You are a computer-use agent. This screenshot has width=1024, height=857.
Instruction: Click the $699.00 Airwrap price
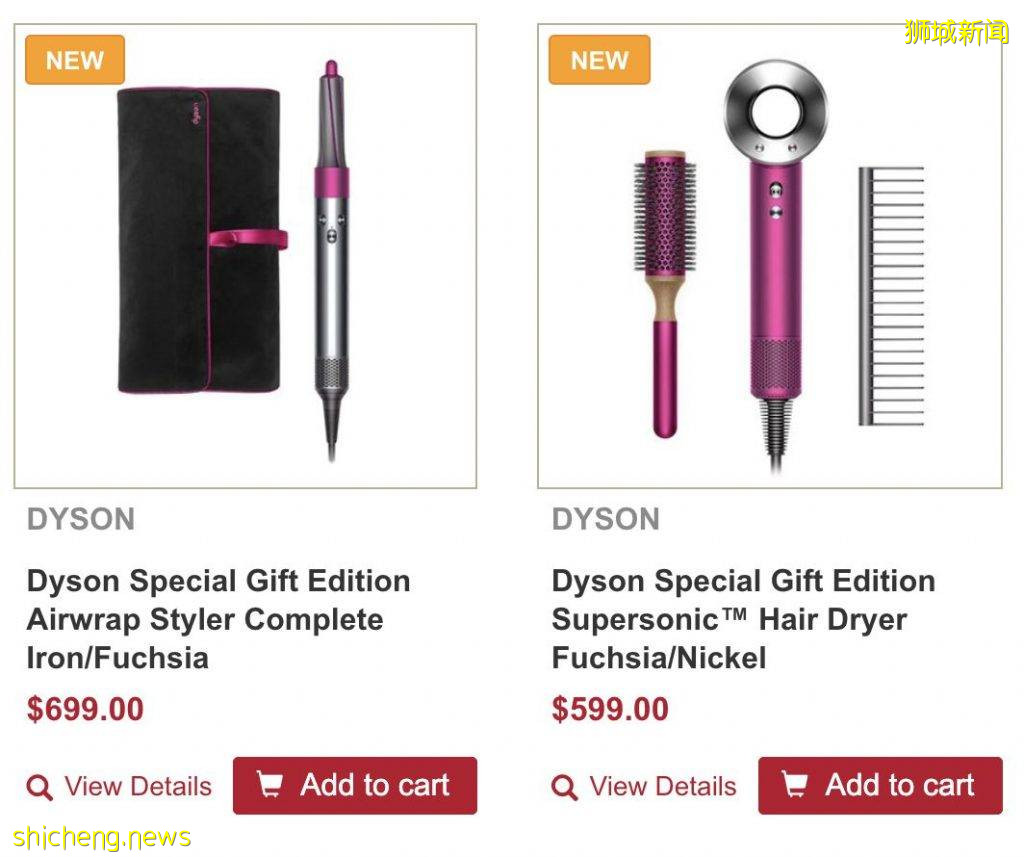pos(85,709)
